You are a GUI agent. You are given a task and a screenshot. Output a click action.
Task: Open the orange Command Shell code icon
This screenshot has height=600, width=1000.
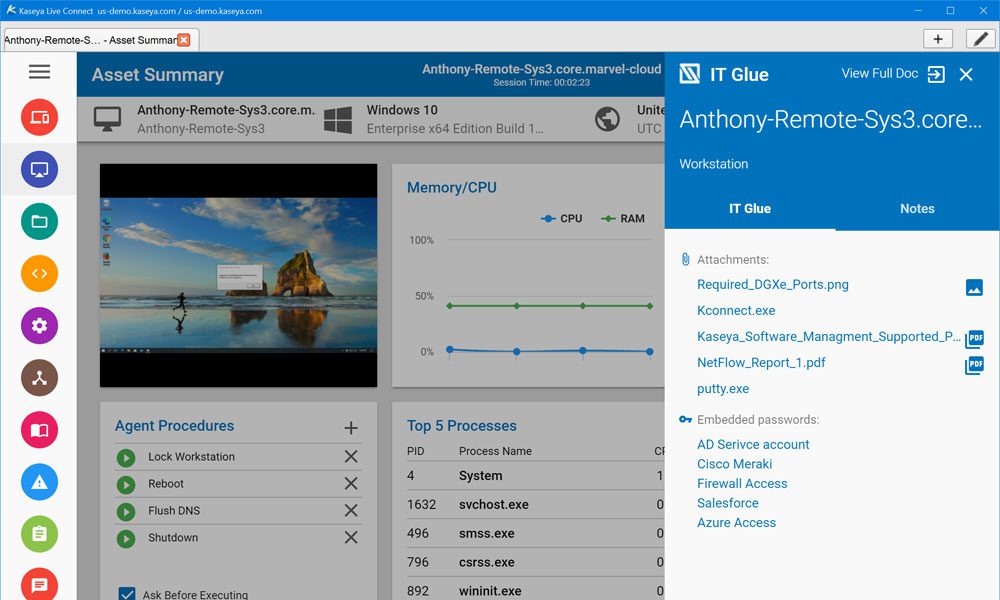click(39, 274)
